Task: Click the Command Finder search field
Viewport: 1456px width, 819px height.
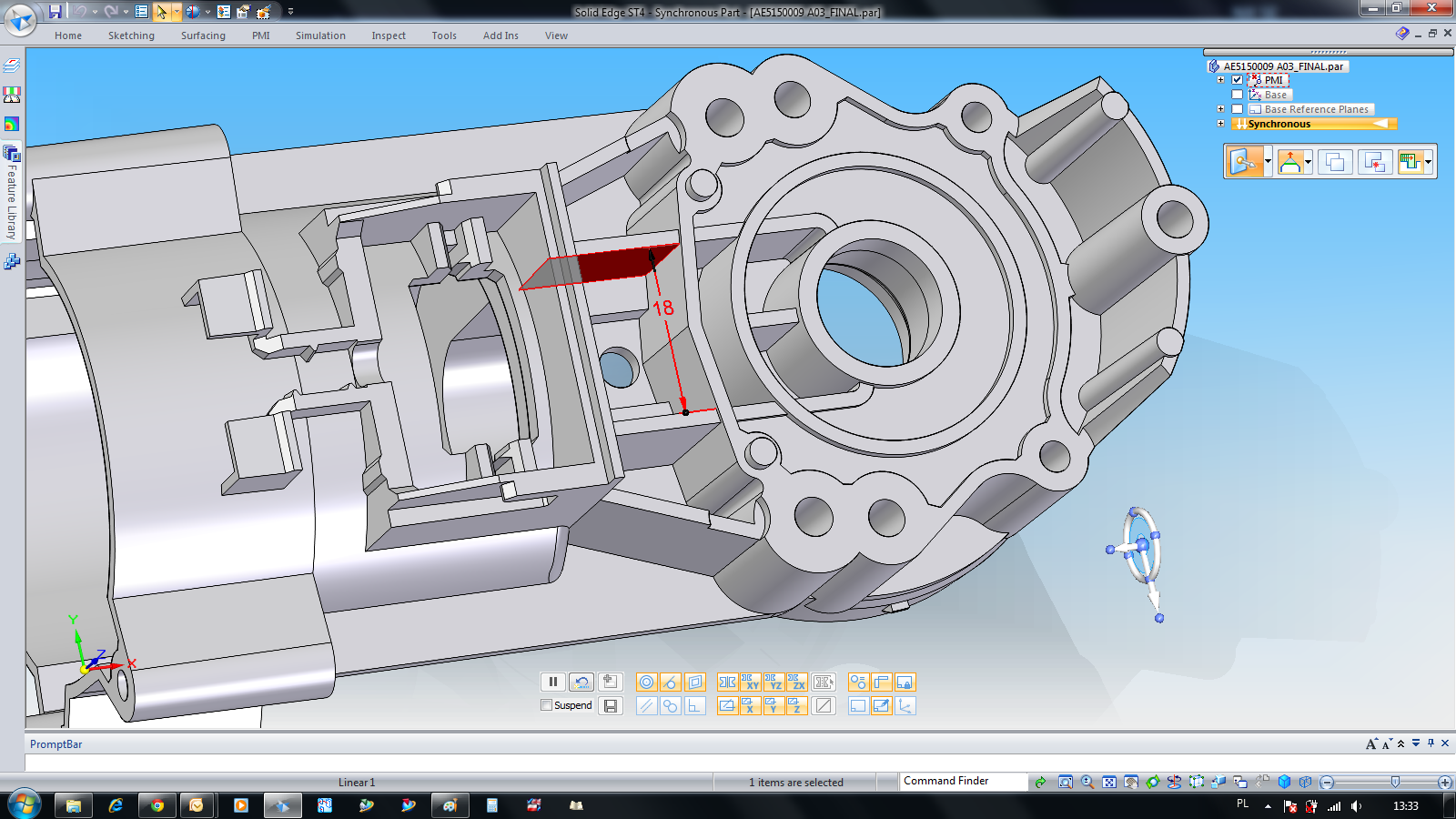Action: coord(964,781)
